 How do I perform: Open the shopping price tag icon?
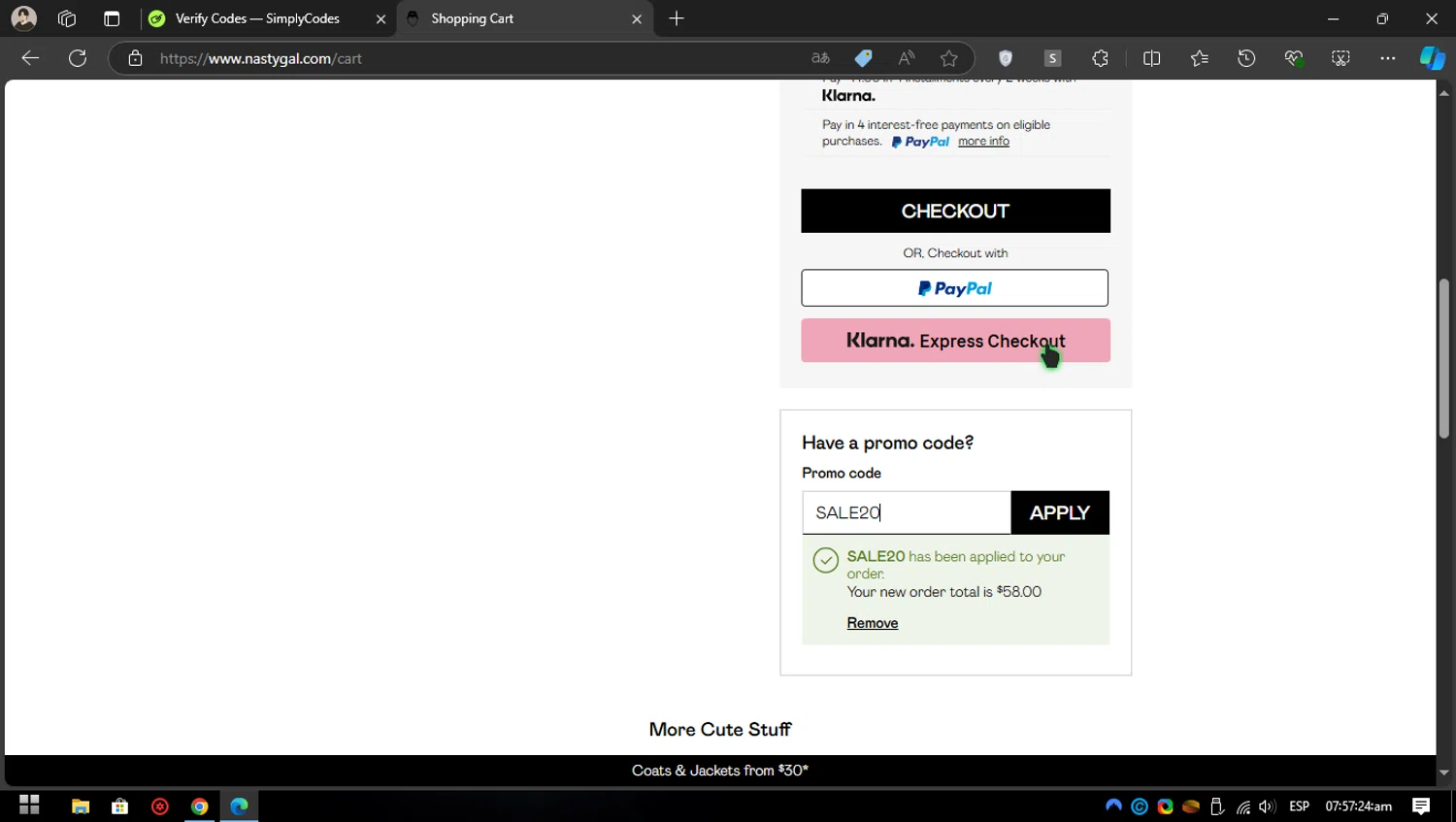coord(863,58)
